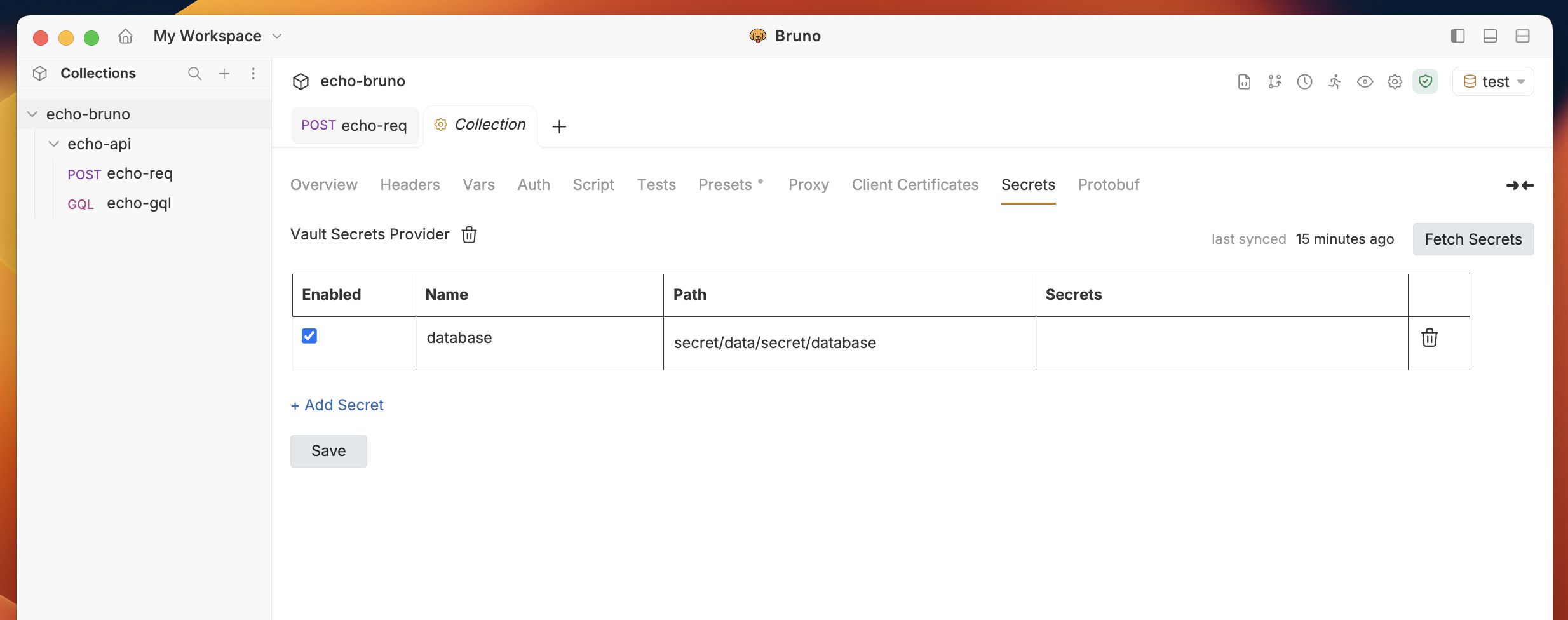
Task: Go to the home screen icon
Action: tap(126, 36)
